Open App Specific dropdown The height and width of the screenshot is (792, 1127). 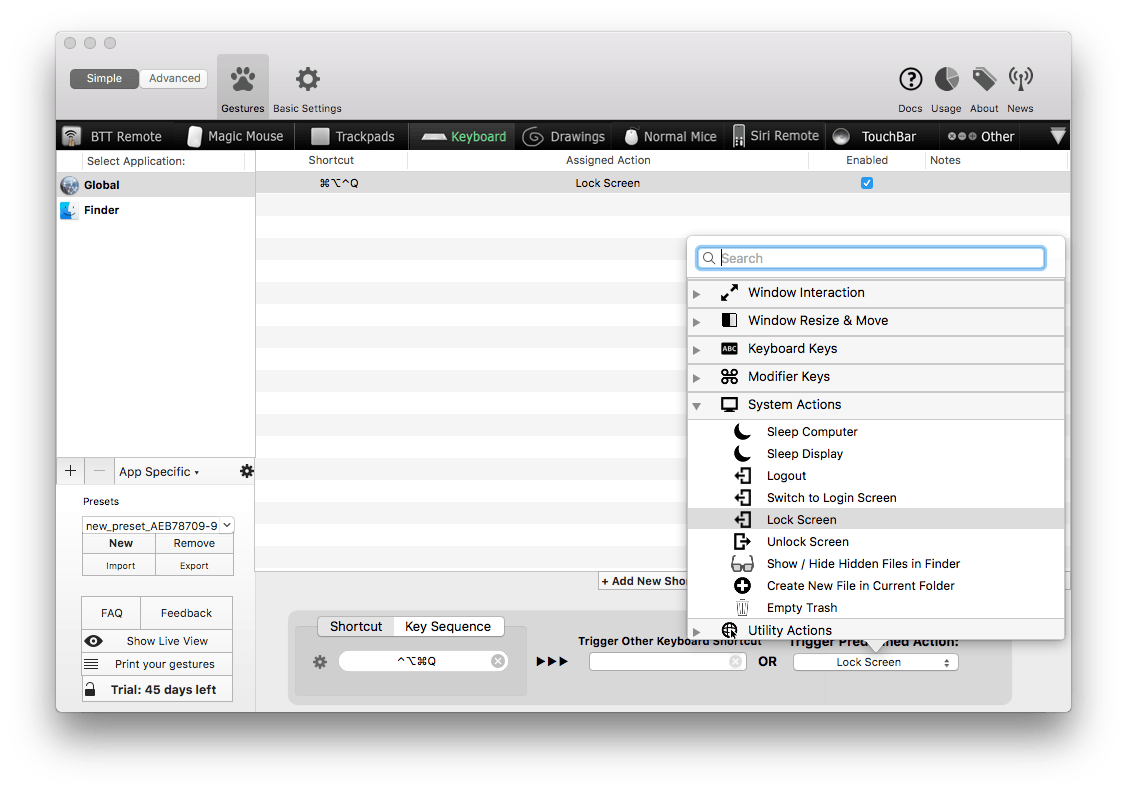(159, 471)
